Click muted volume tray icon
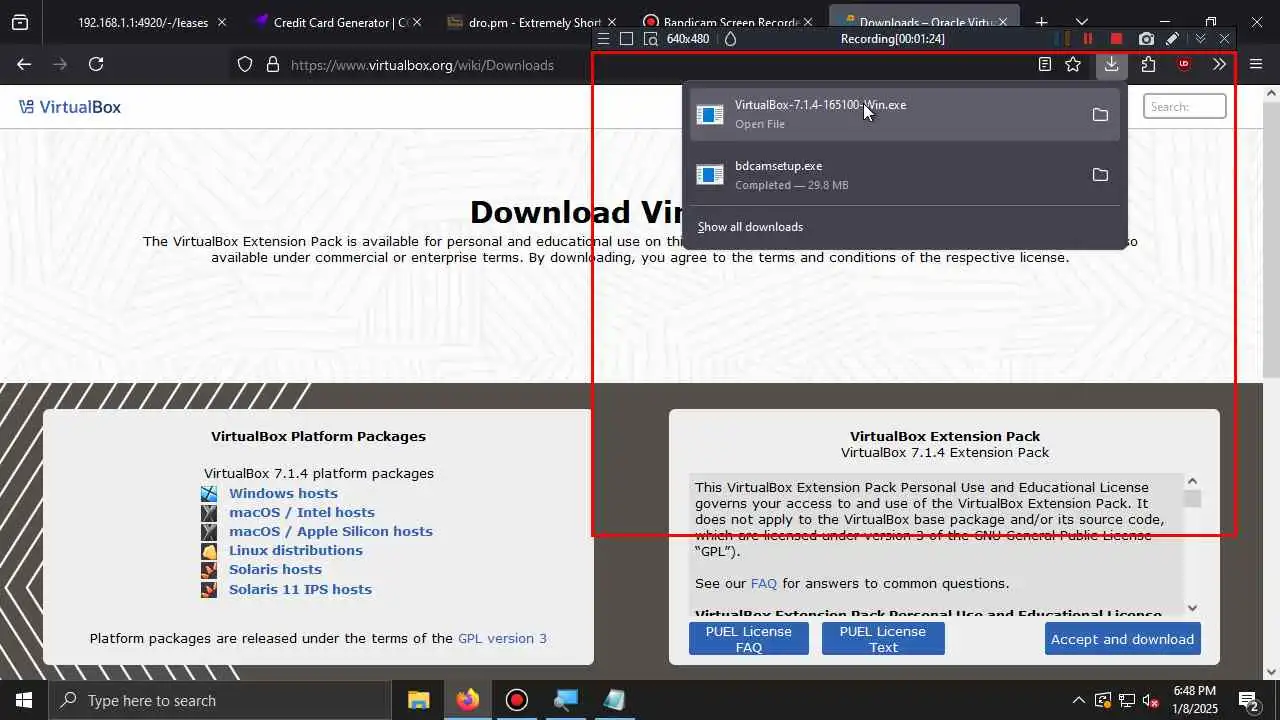The image size is (1280, 720). tap(1151, 700)
